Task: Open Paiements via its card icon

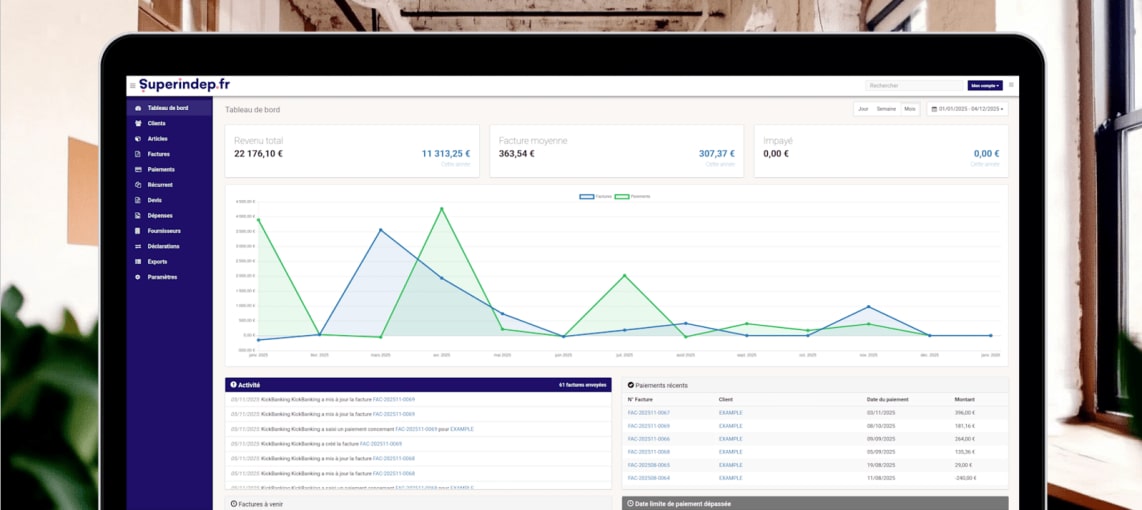Action: click(138, 170)
